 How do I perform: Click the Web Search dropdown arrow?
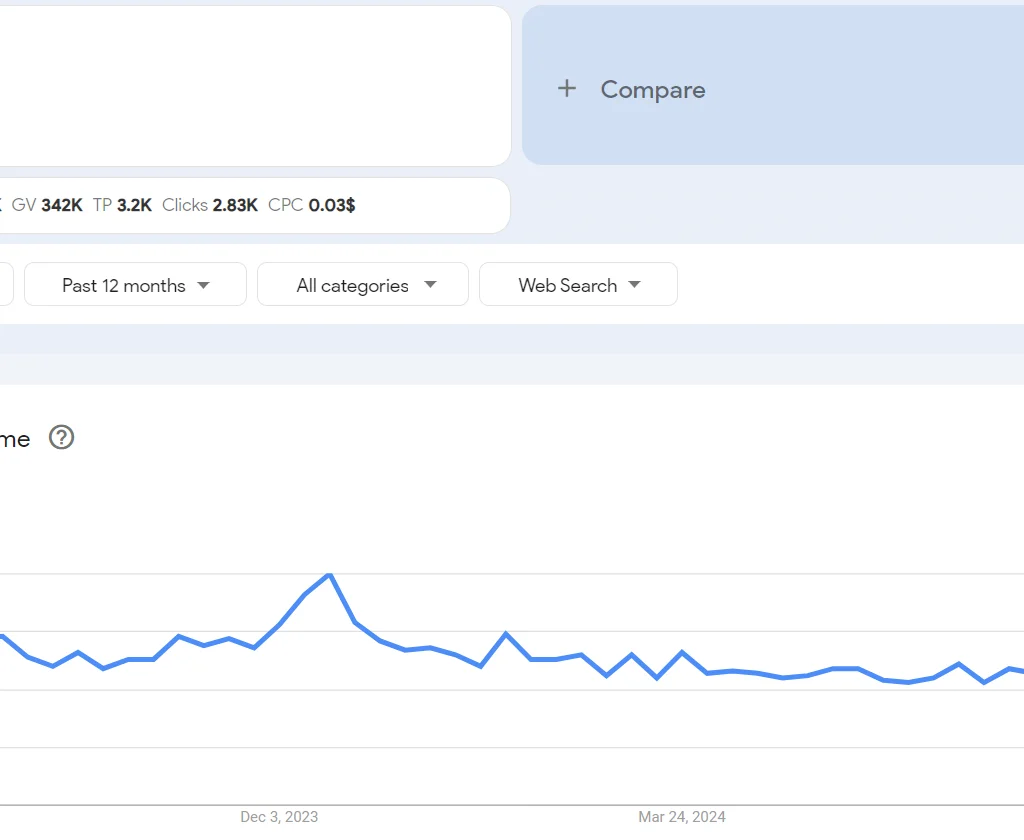pyautogui.click(x=635, y=284)
